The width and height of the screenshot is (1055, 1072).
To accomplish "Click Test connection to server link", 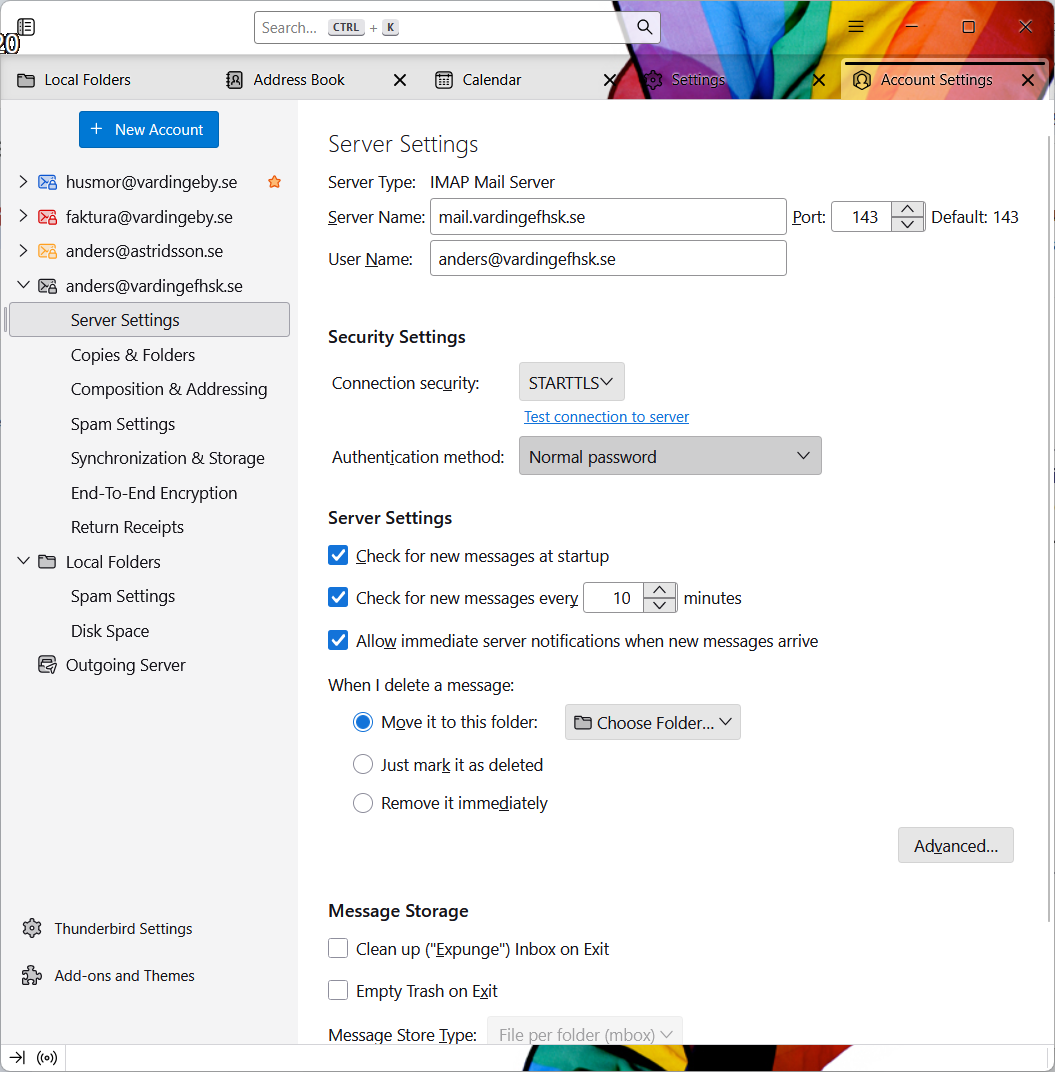I will pyautogui.click(x=606, y=416).
